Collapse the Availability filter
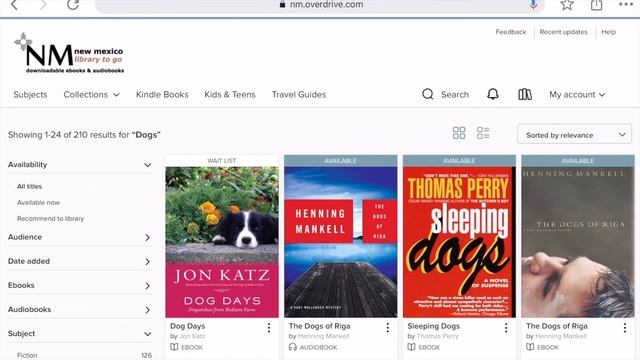 [80, 165]
